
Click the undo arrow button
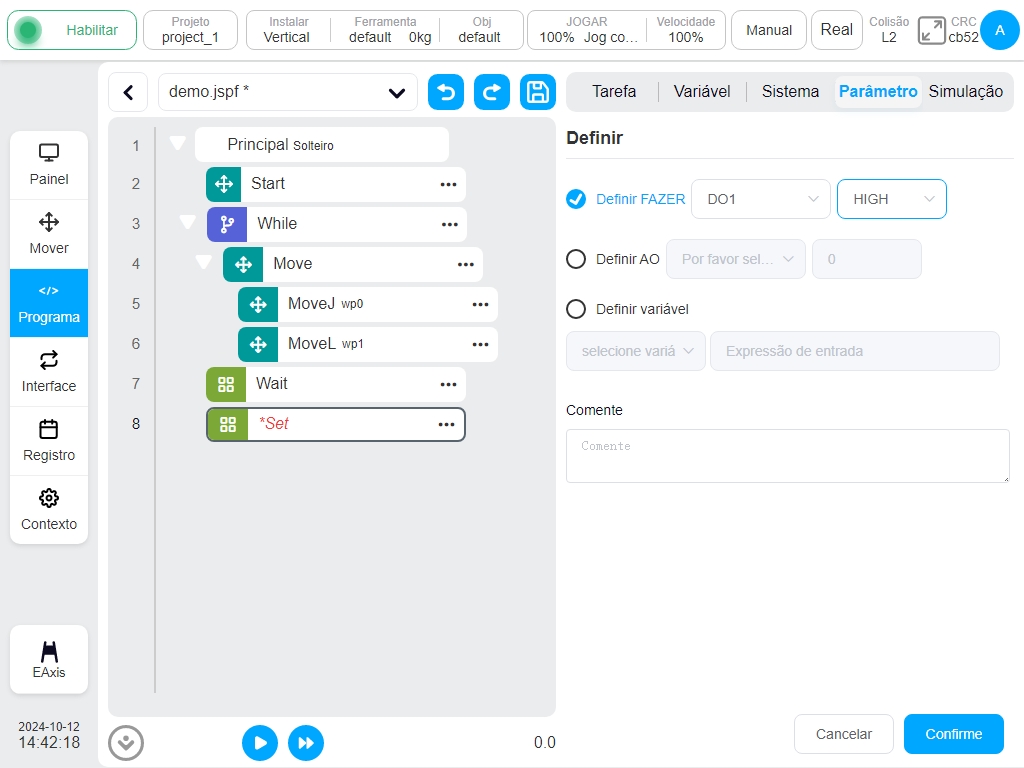[445, 92]
